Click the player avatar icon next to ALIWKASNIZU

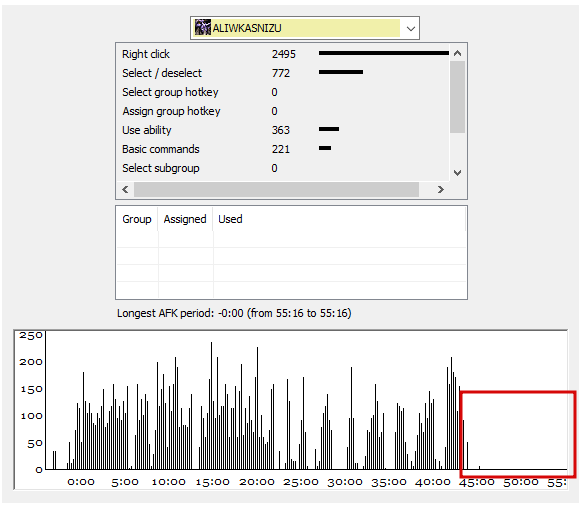(203, 28)
